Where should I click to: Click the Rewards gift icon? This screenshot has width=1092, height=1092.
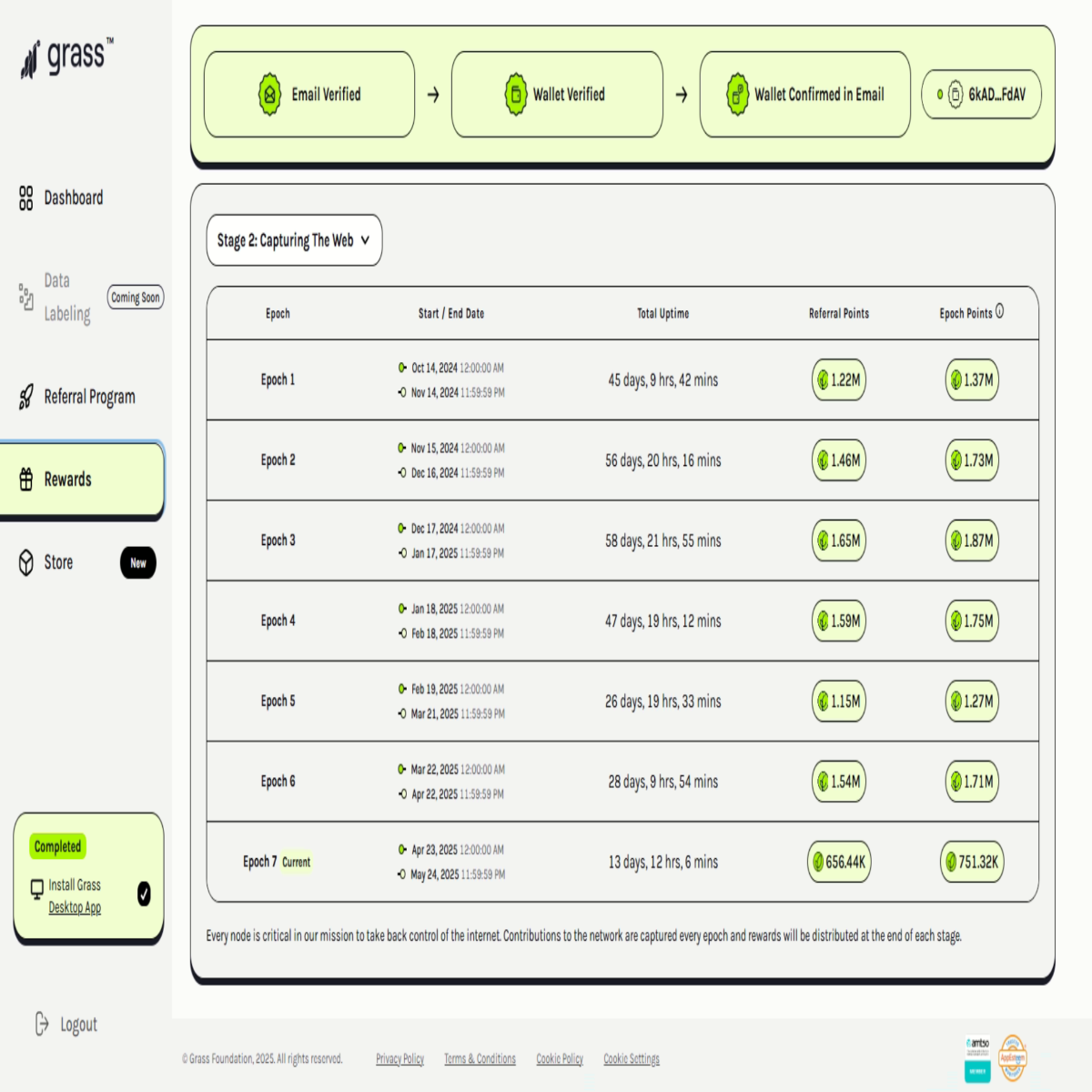26,479
